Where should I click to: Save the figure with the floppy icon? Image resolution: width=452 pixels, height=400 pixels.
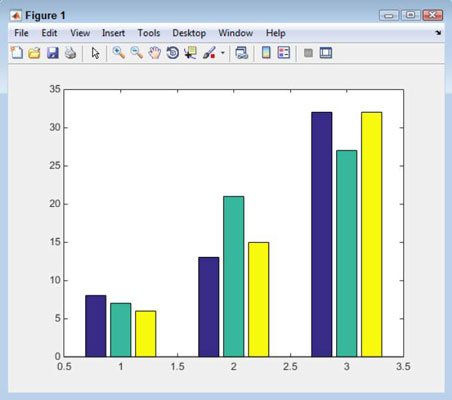(52, 53)
